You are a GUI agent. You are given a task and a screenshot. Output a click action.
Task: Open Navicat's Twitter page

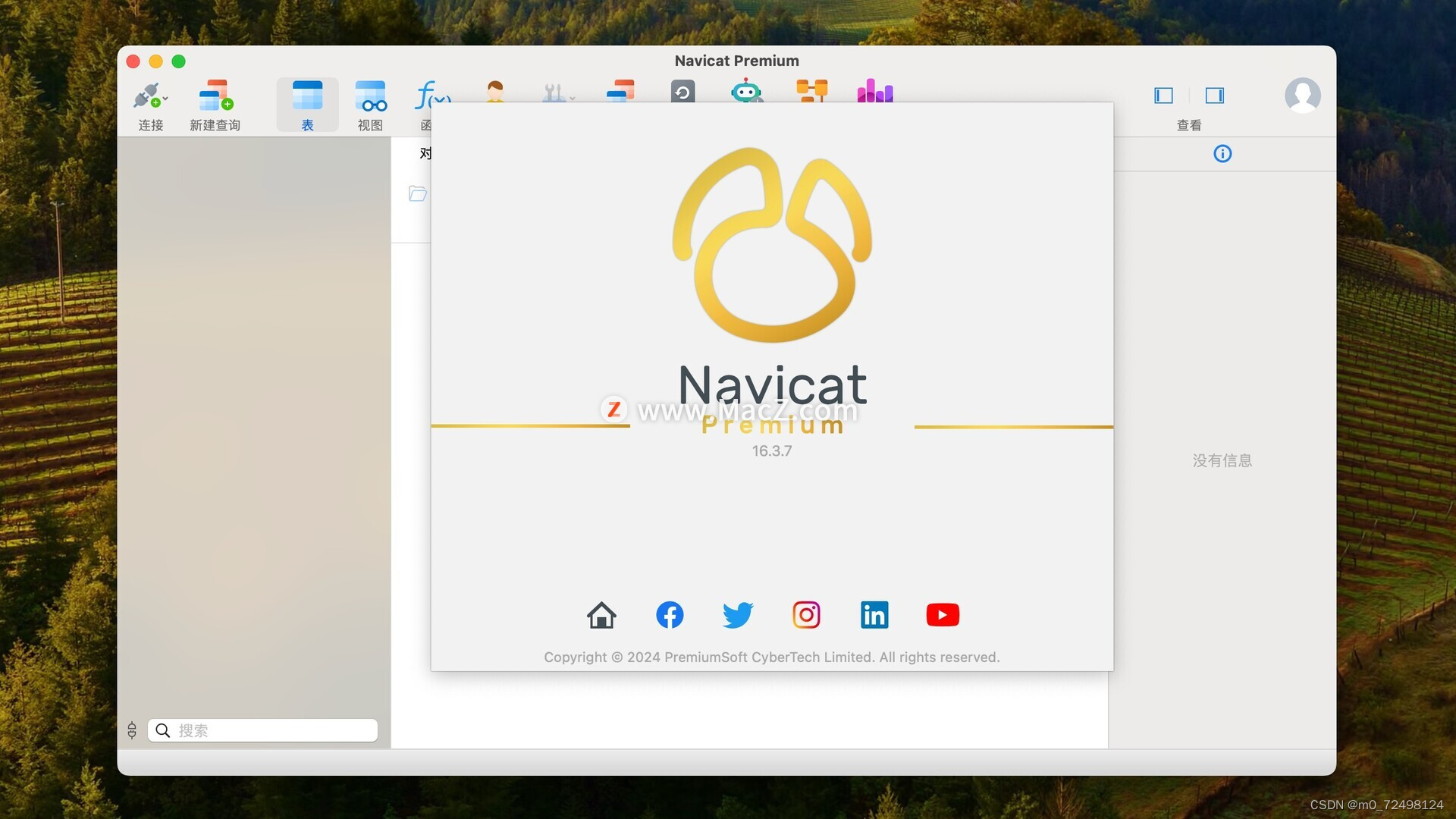click(738, 615)
